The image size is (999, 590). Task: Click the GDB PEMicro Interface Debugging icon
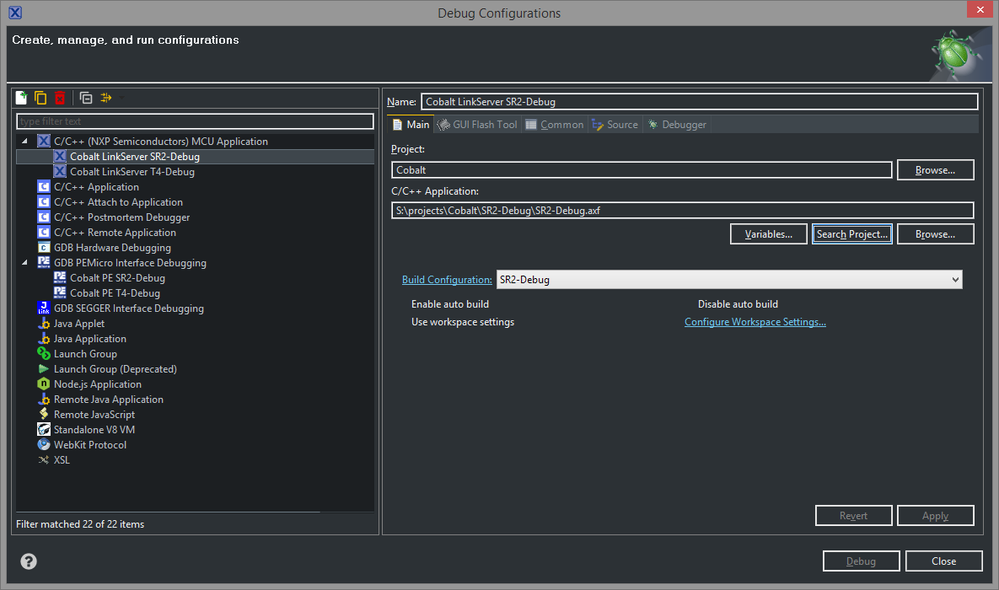click(x=43, y=262)
